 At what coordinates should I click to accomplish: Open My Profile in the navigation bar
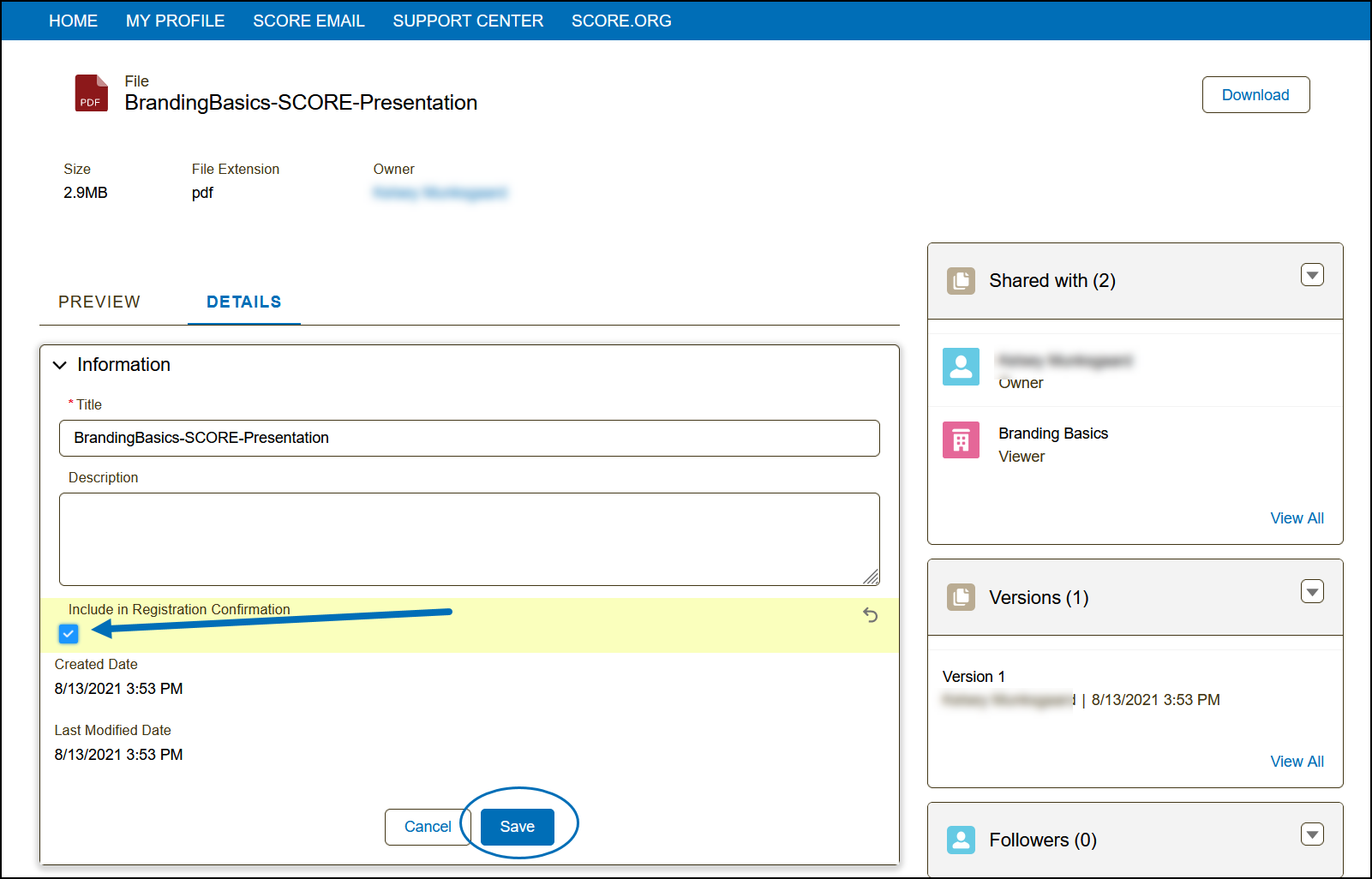(x=175, y=21)
